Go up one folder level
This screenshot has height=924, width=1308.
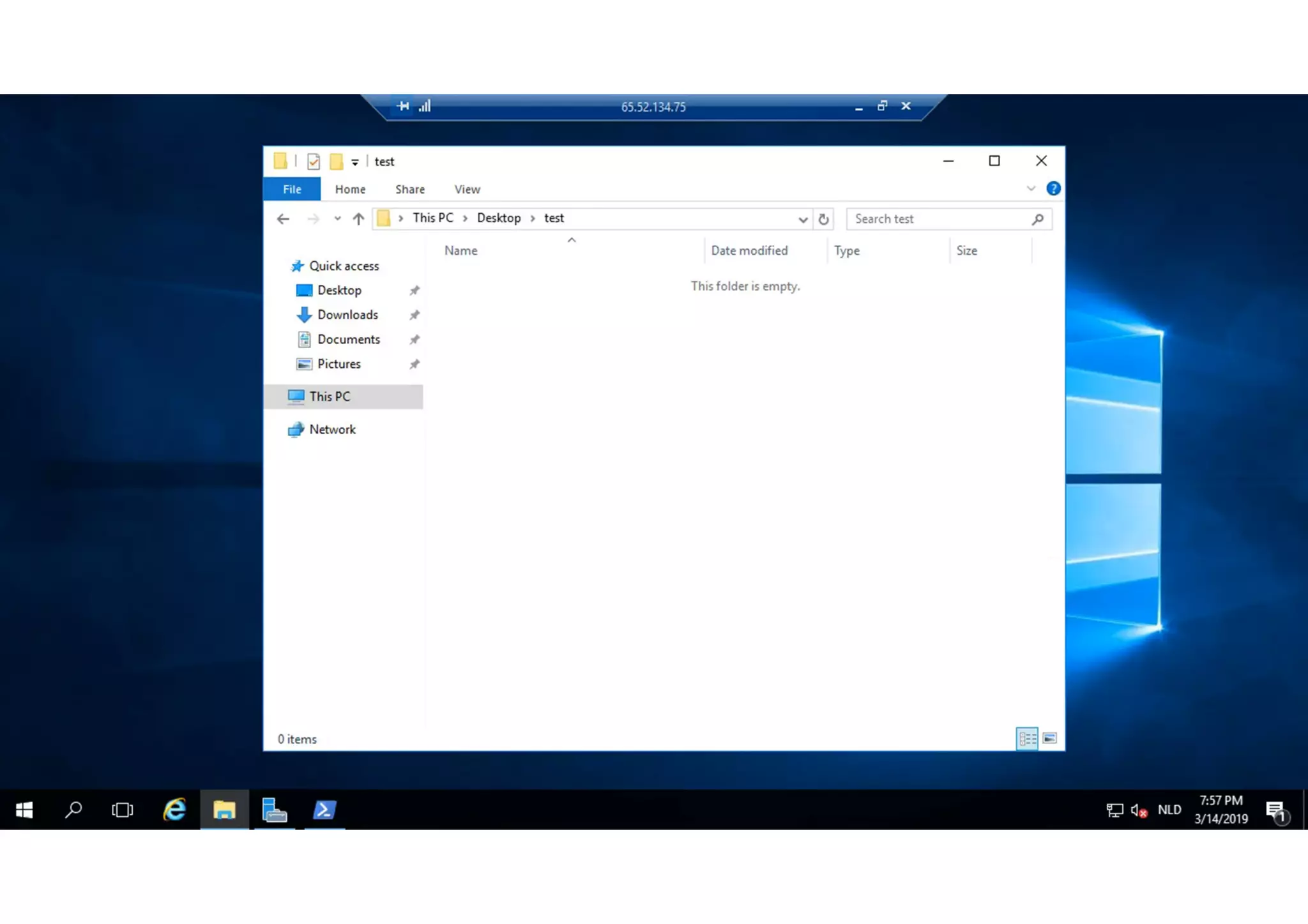(x=358, y=219)
